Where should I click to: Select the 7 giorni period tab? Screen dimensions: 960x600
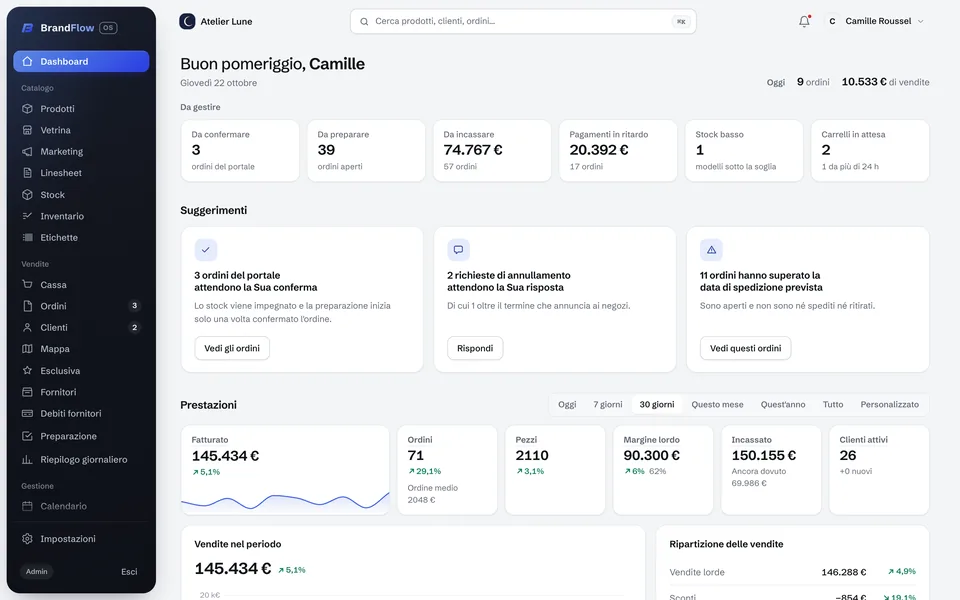607,405
